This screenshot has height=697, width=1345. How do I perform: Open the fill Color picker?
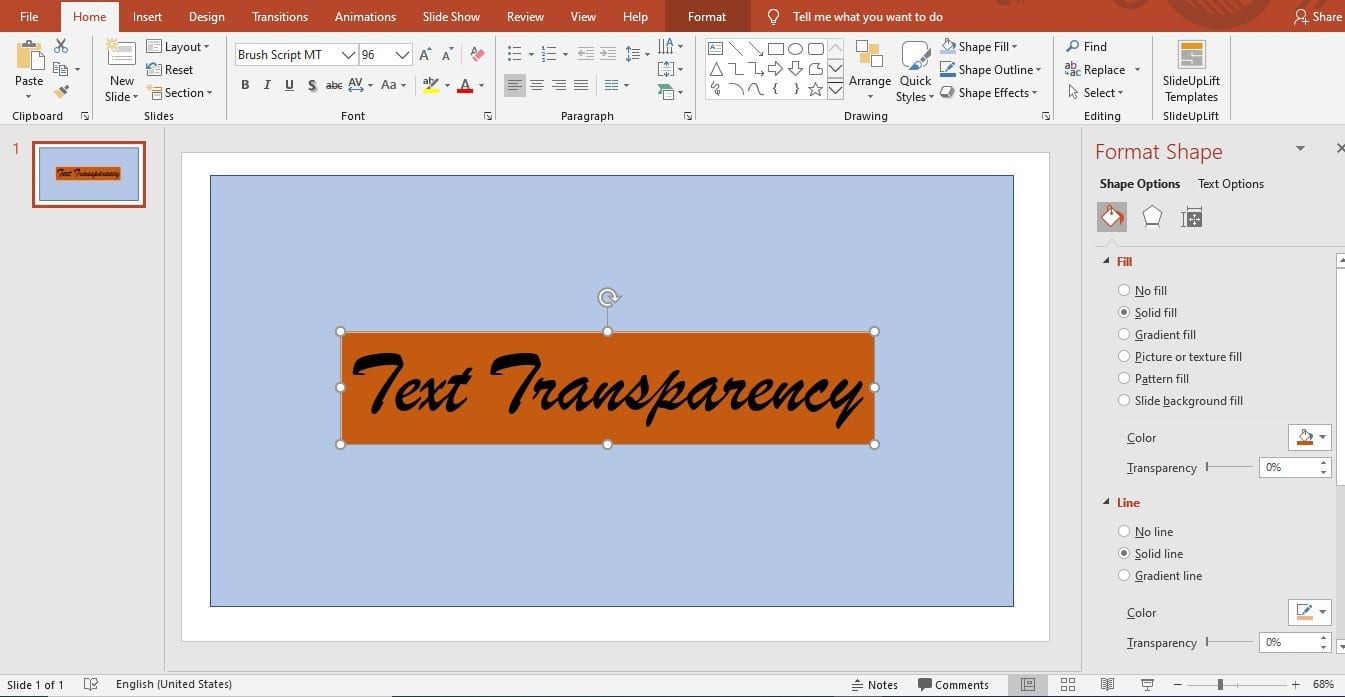point(1309,438)
